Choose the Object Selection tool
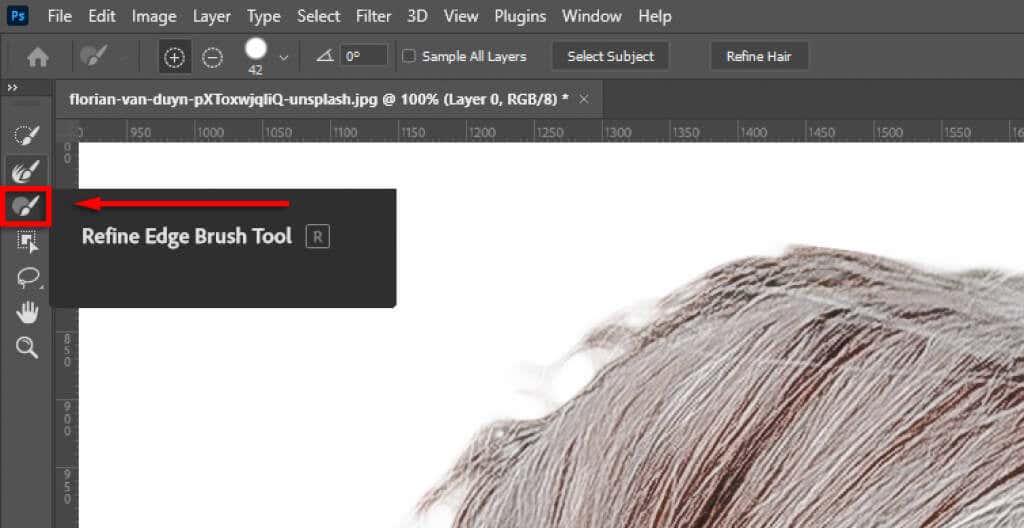This screenshot has width=1024, height=528. click(x=27, y=243)
